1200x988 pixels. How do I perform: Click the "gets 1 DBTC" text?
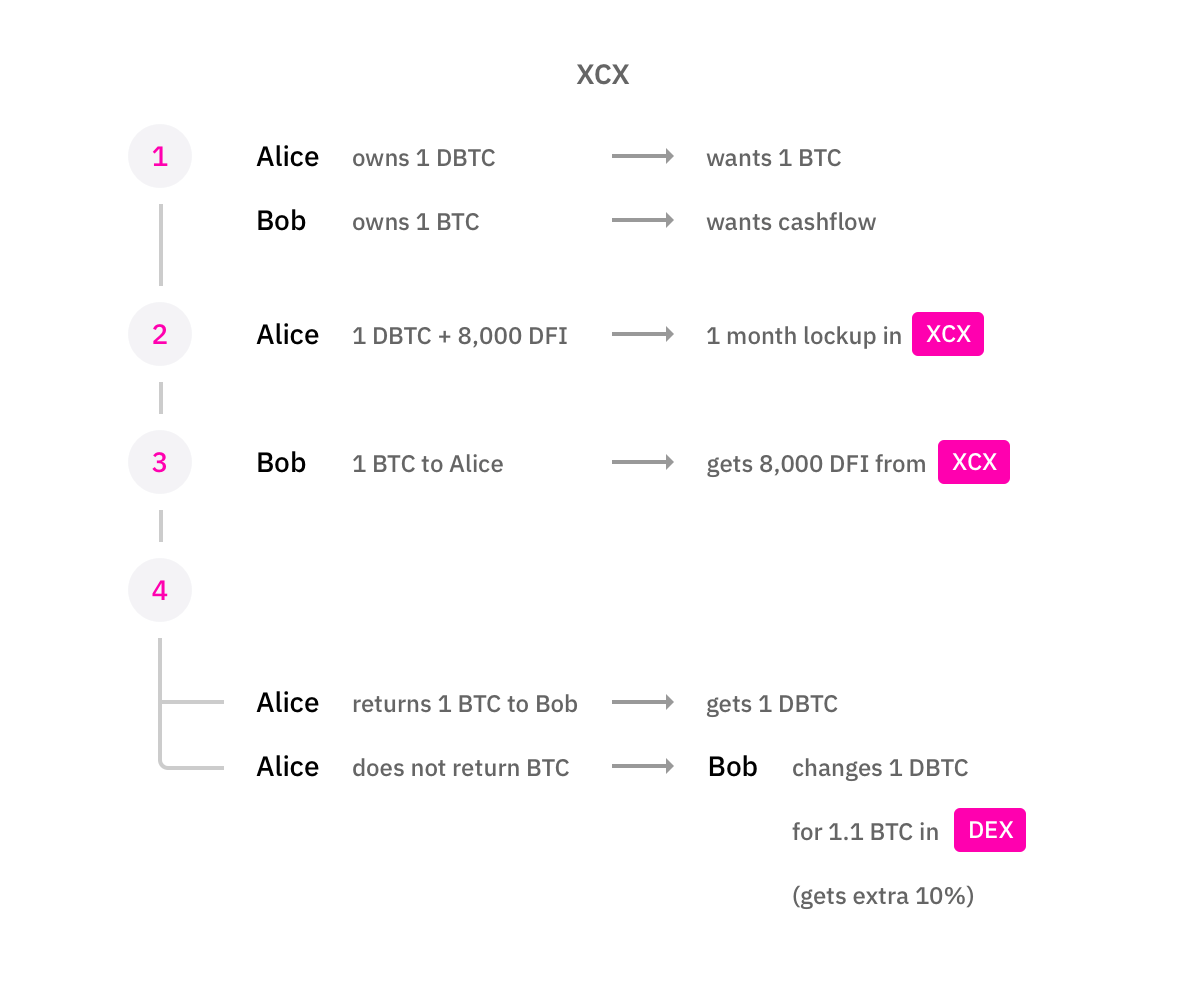pos(772,704)
